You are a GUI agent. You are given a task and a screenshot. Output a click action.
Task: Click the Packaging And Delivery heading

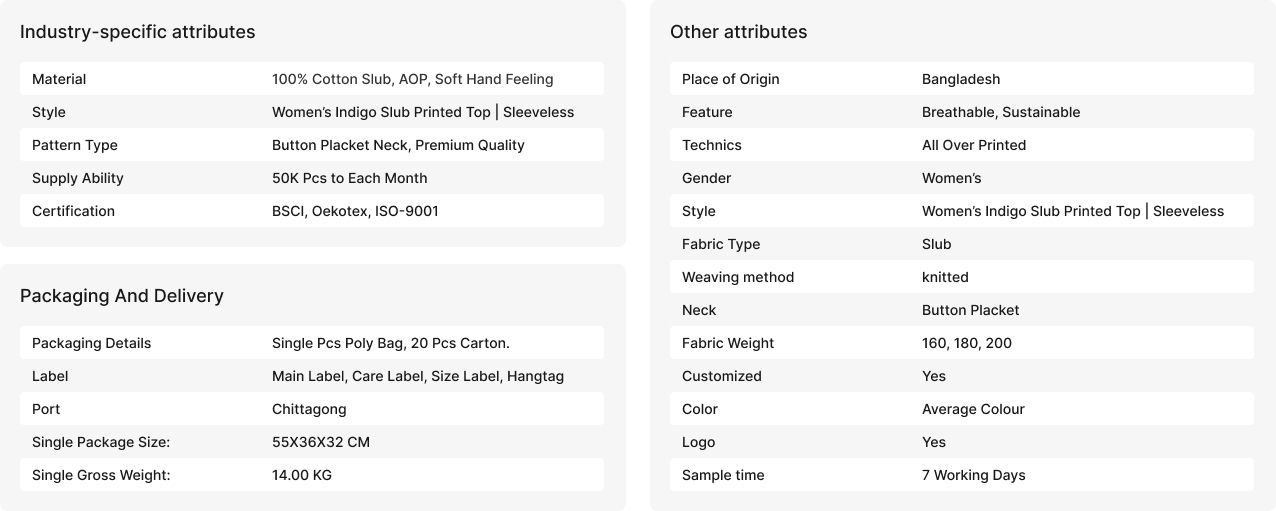[121, 296]
